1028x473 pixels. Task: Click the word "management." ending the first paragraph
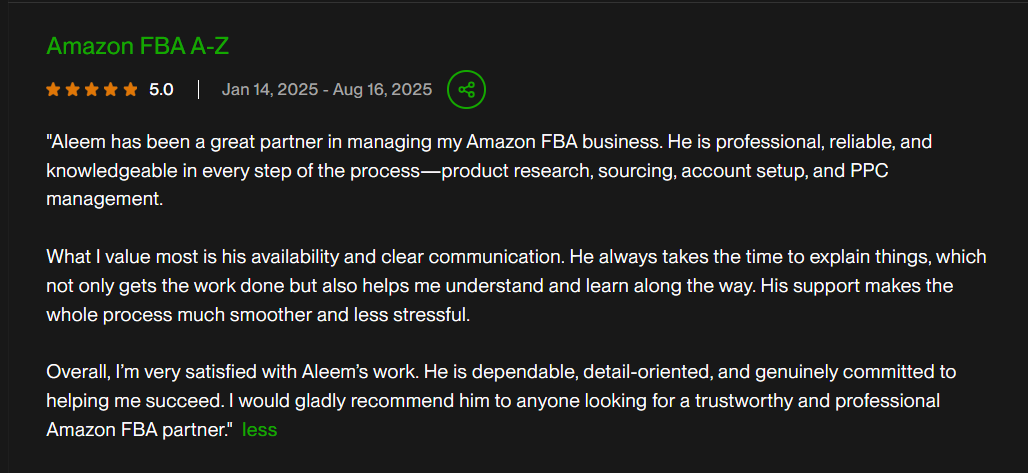(x=103, y=199)
